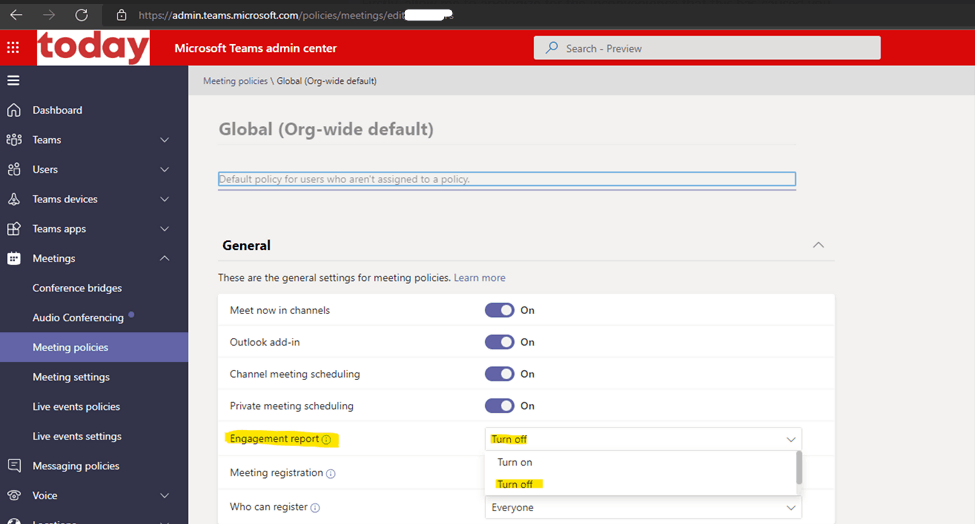Screen dimensions: 975x524
Task: Click the Teams apps icon
Action: coord(14,229)
